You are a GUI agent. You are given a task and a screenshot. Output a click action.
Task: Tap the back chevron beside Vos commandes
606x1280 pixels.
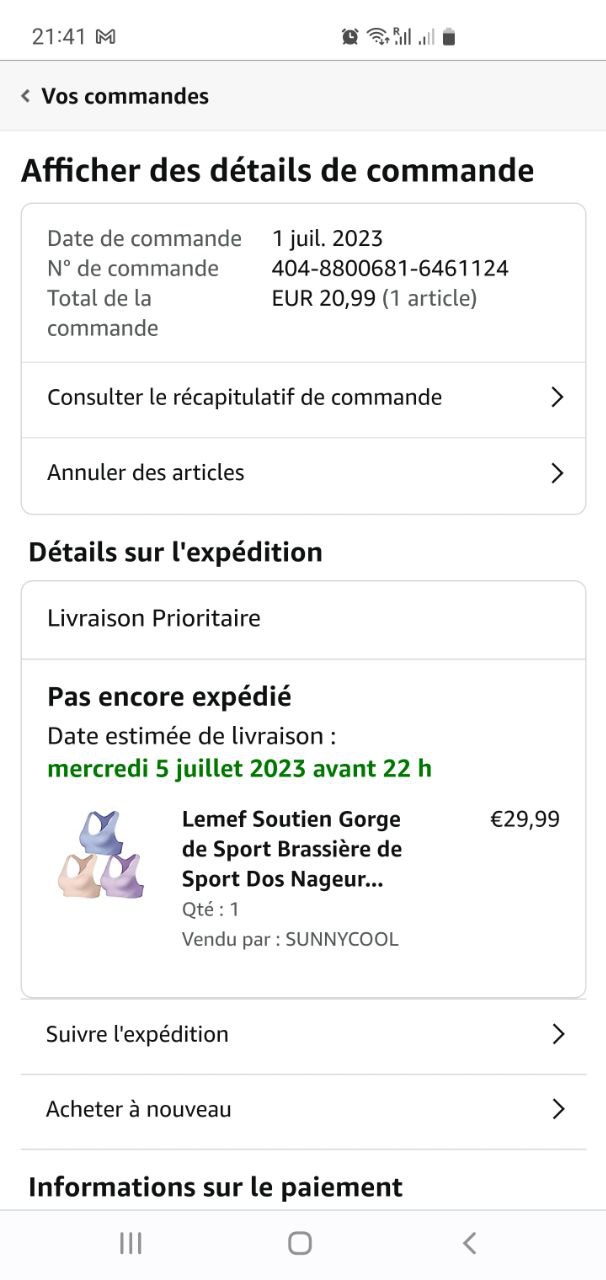pyautogui.click(x=25, y=96)
